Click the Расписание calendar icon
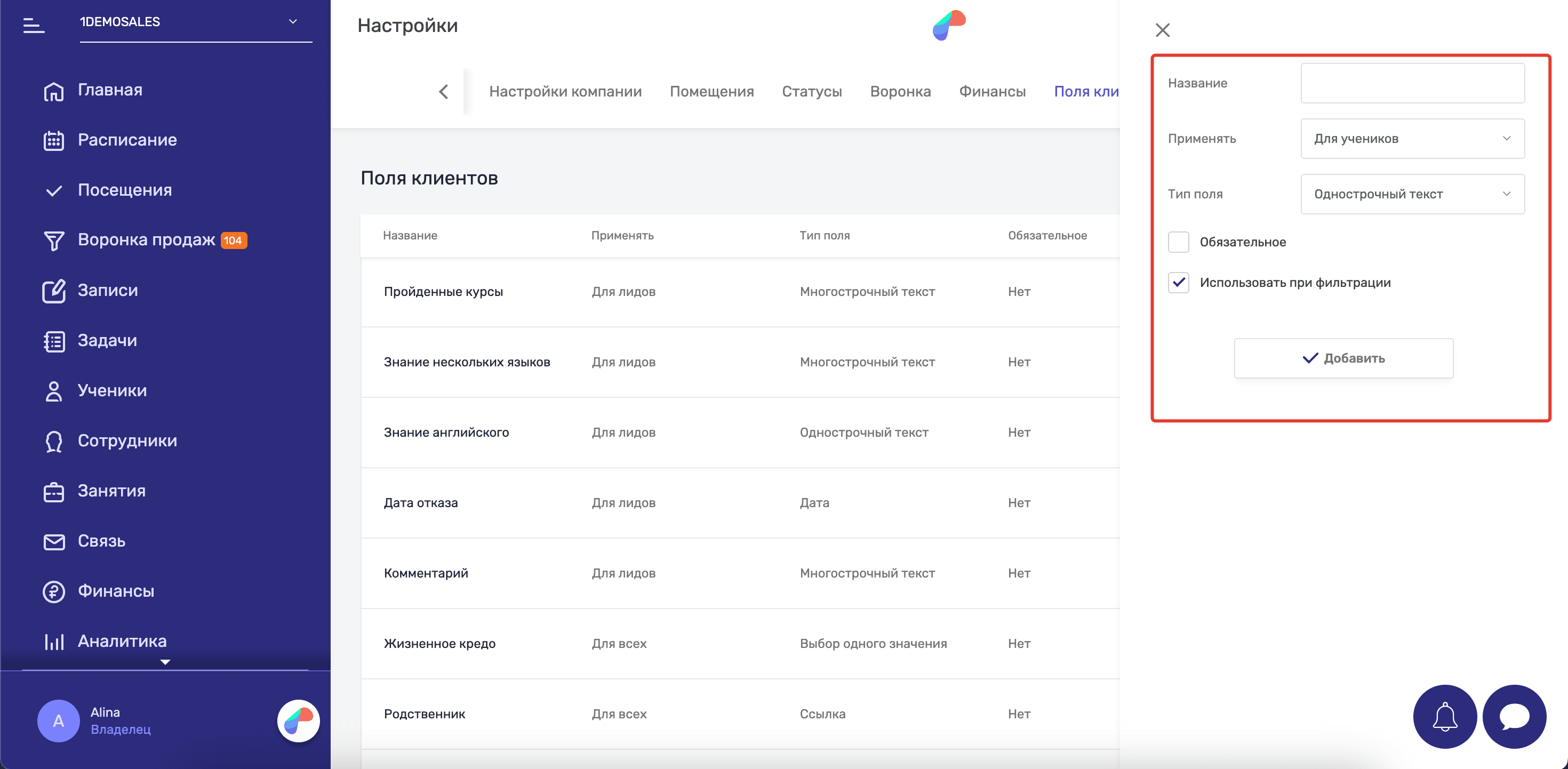Image resolution: width=1568 pixels, height=769 pixels. click(x=53, y=140)
